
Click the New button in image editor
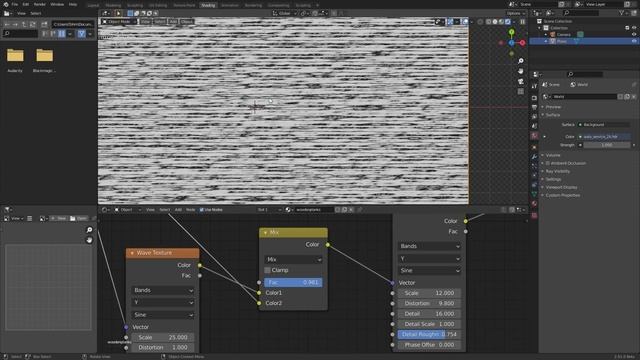pyautogui.click(x=58, y=219)
